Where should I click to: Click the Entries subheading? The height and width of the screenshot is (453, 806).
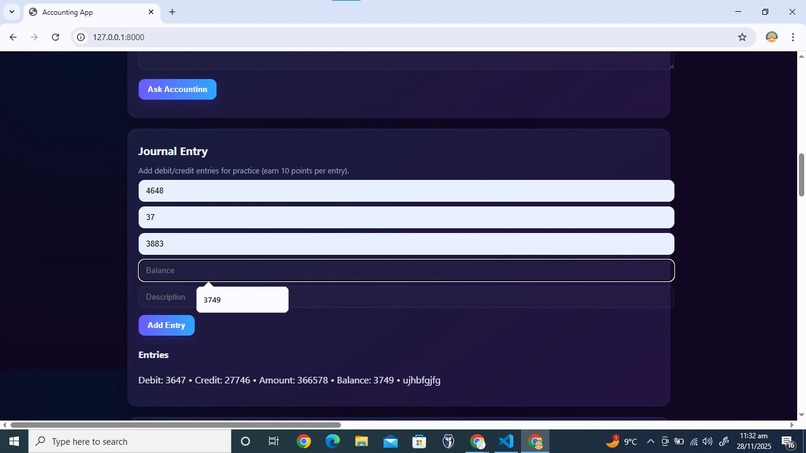(x=153, y=355)
